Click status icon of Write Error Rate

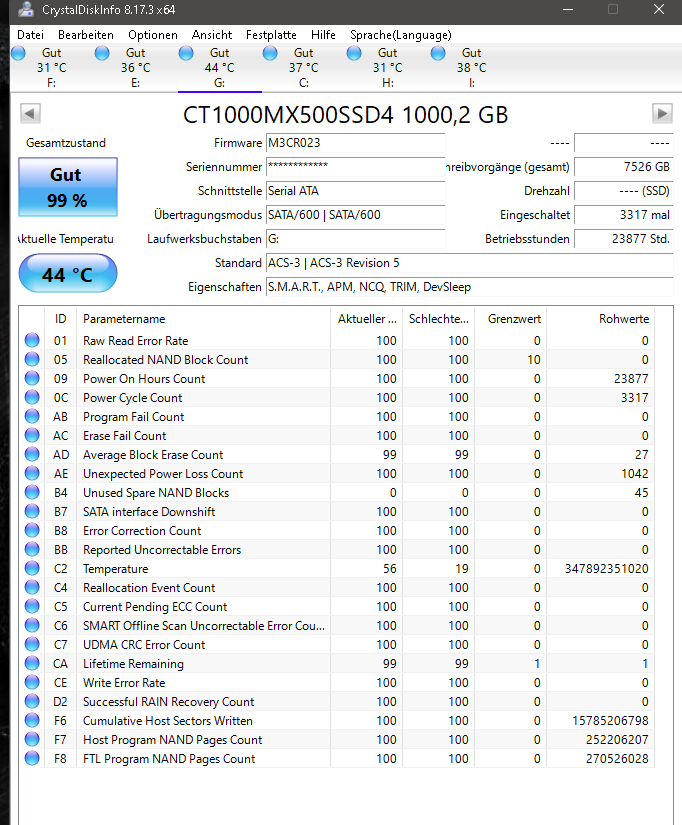pyautogui.click(x=32, y=682)
